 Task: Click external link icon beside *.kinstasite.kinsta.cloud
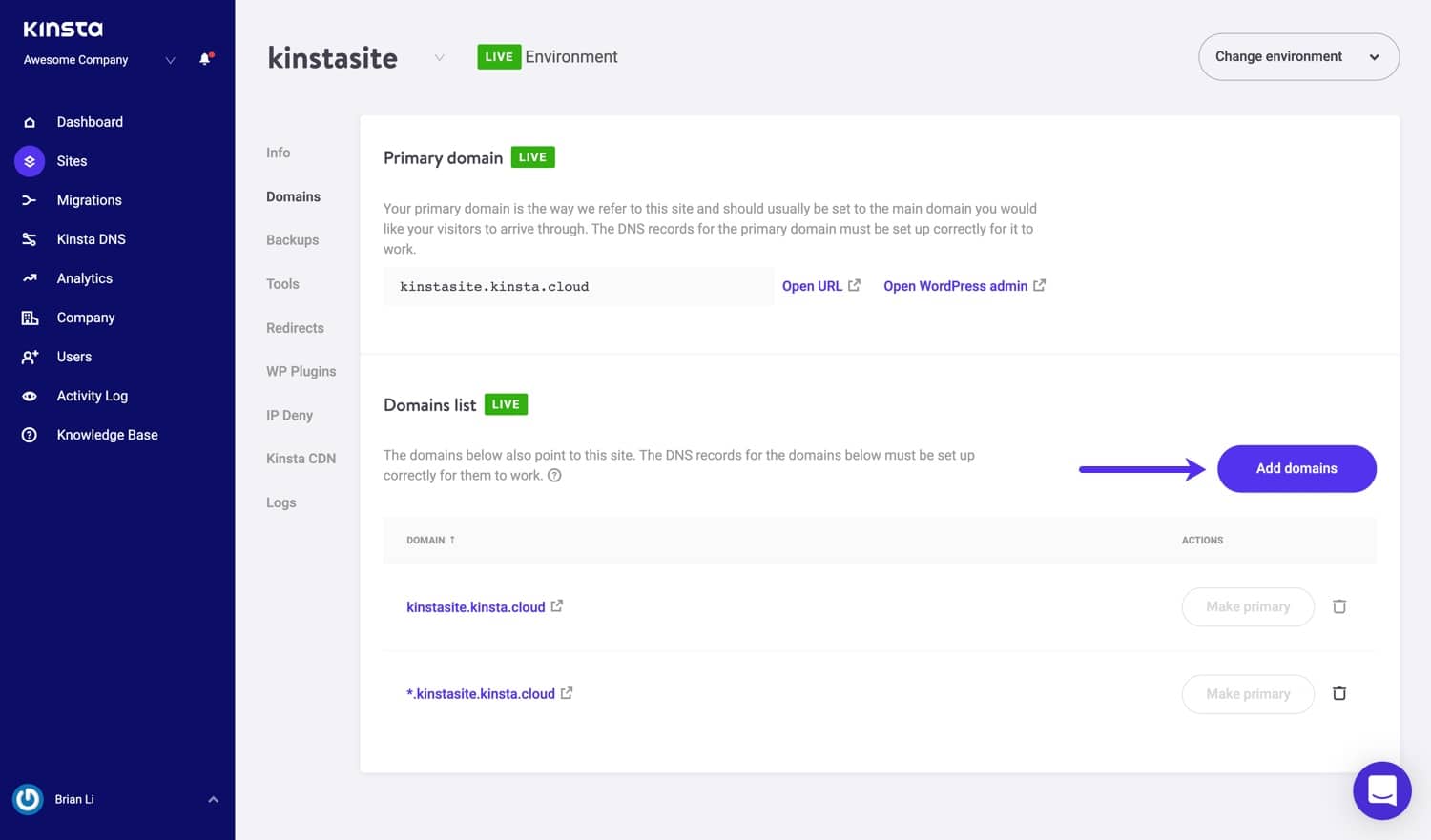coord(567,693)
